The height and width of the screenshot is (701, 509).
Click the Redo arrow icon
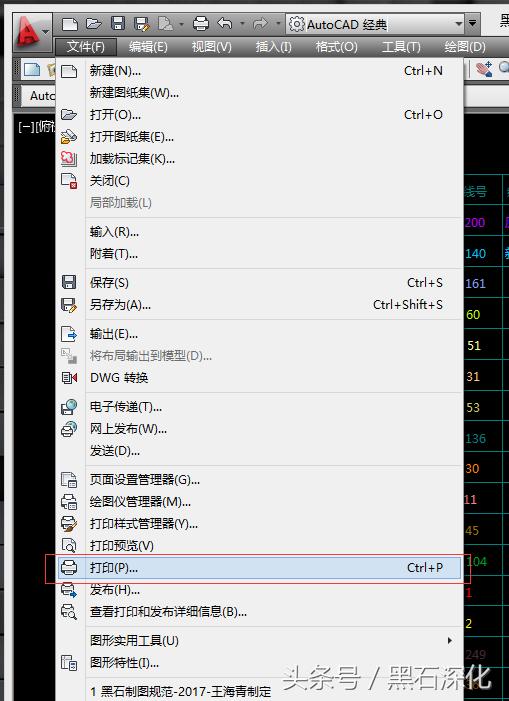(x=261, y=23)
